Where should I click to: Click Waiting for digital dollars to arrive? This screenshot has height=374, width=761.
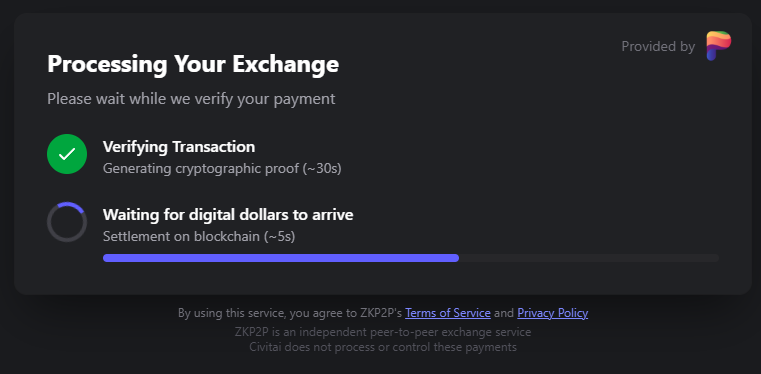click(228, 214)
